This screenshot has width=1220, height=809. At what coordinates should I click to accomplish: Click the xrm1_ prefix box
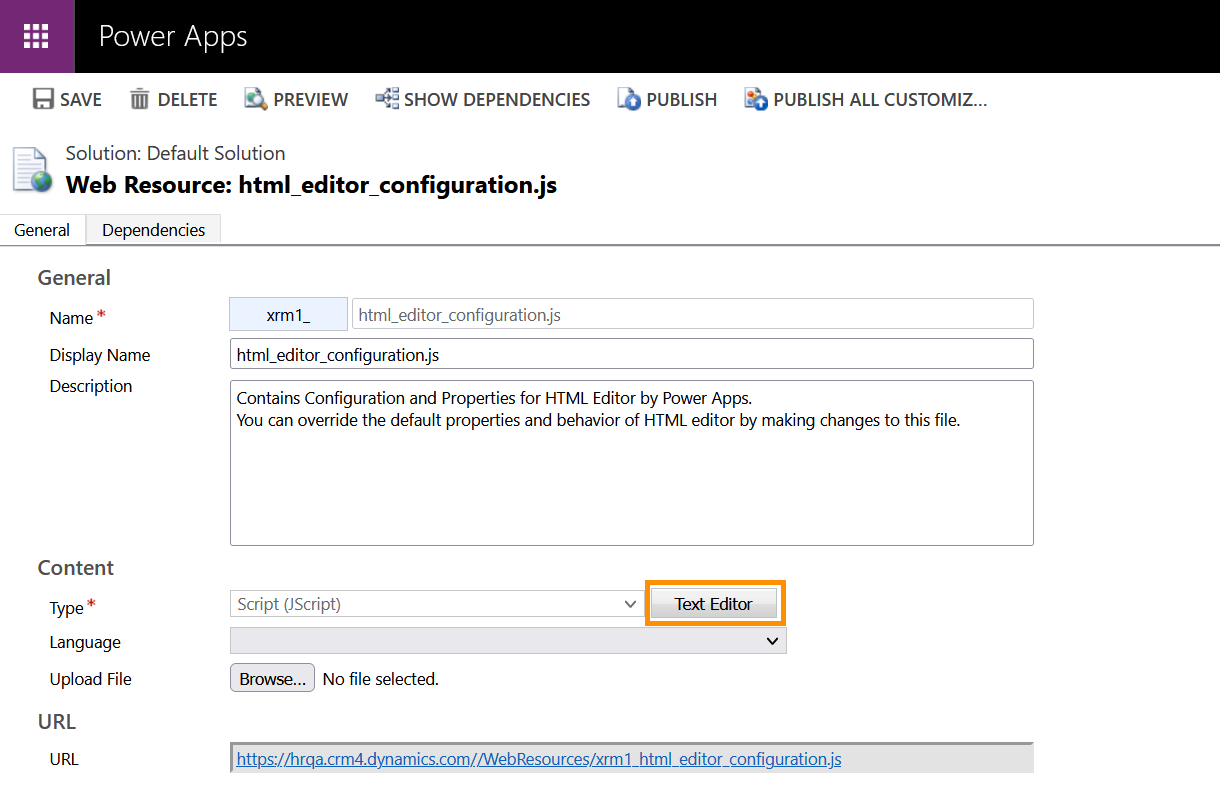coord(288,314)
